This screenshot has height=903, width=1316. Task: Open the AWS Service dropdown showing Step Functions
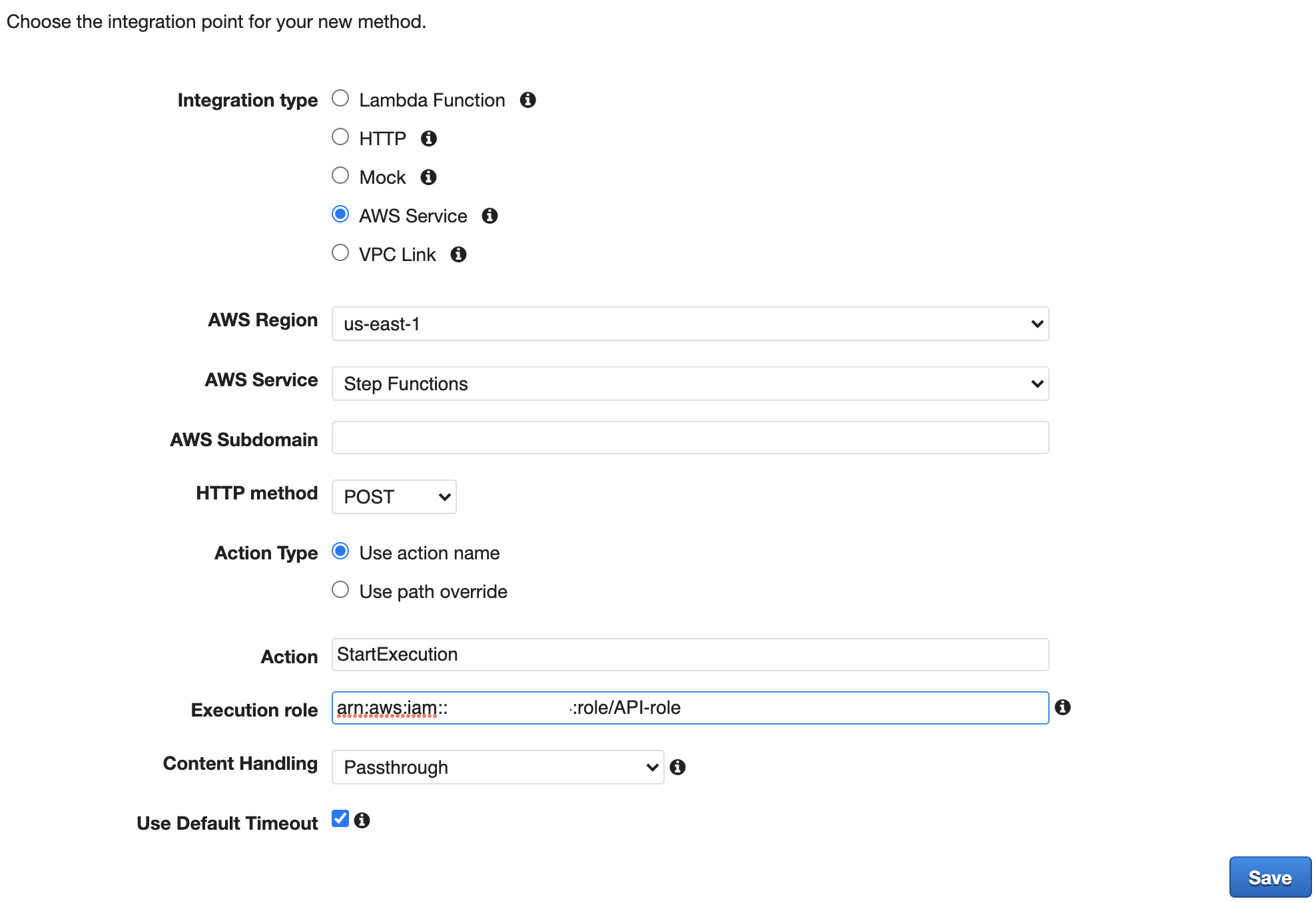pos(690,384)
